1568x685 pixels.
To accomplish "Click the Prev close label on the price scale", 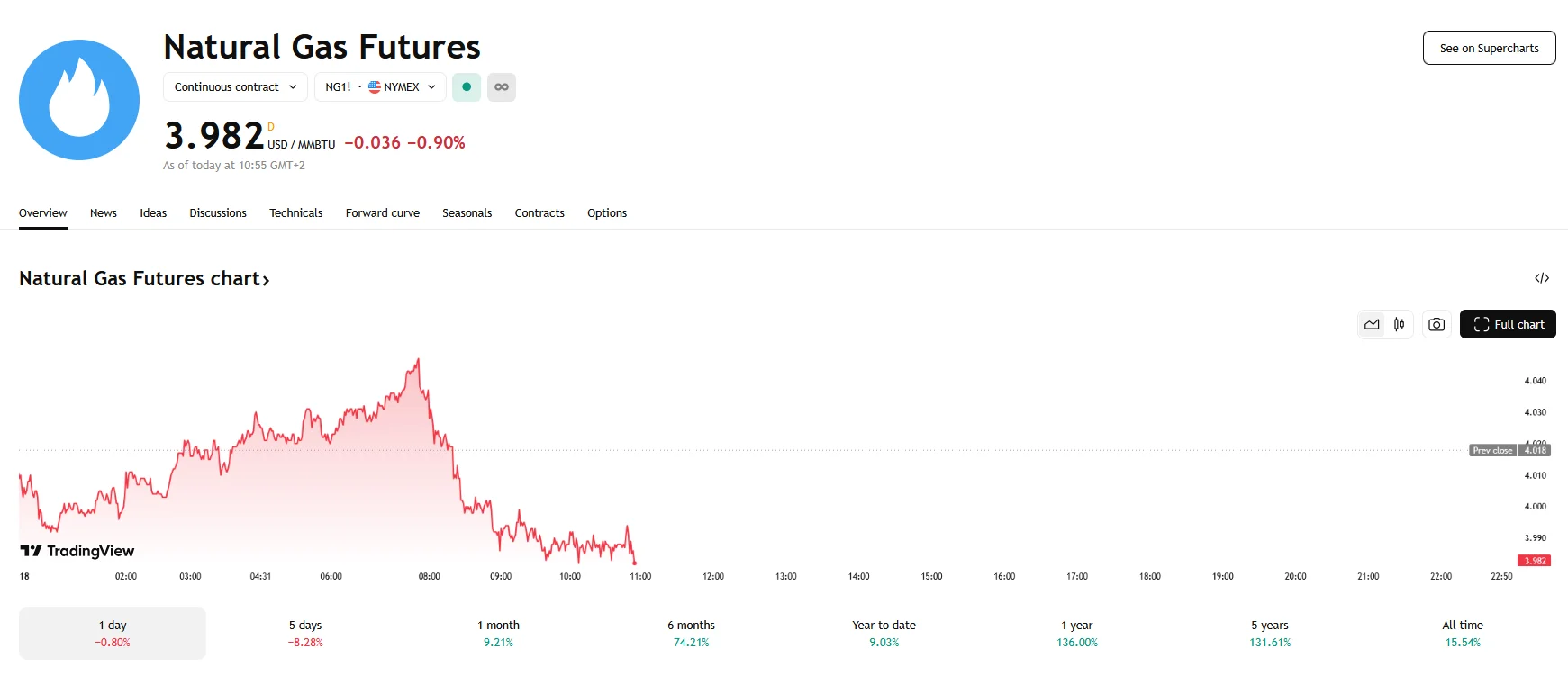I will (x=1491, y=450).
